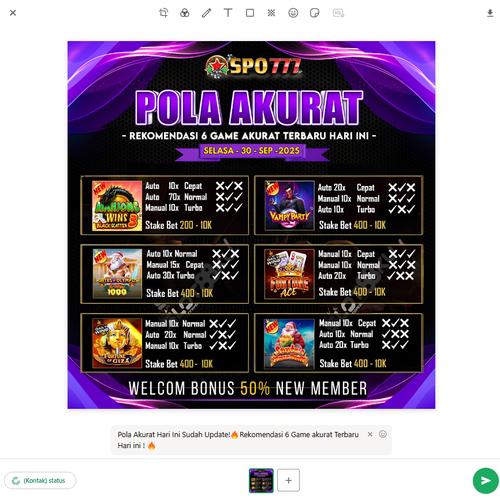Open the color filters tool
This screenshot has height=499, width=500.
pos(185,13)
